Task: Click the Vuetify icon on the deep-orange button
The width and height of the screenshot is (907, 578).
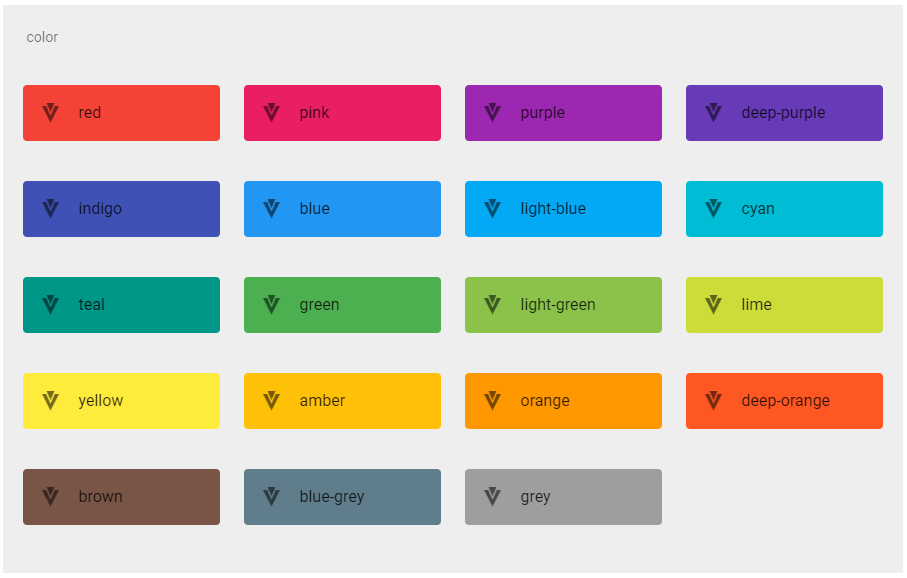Action: click(x=712, y=401)
